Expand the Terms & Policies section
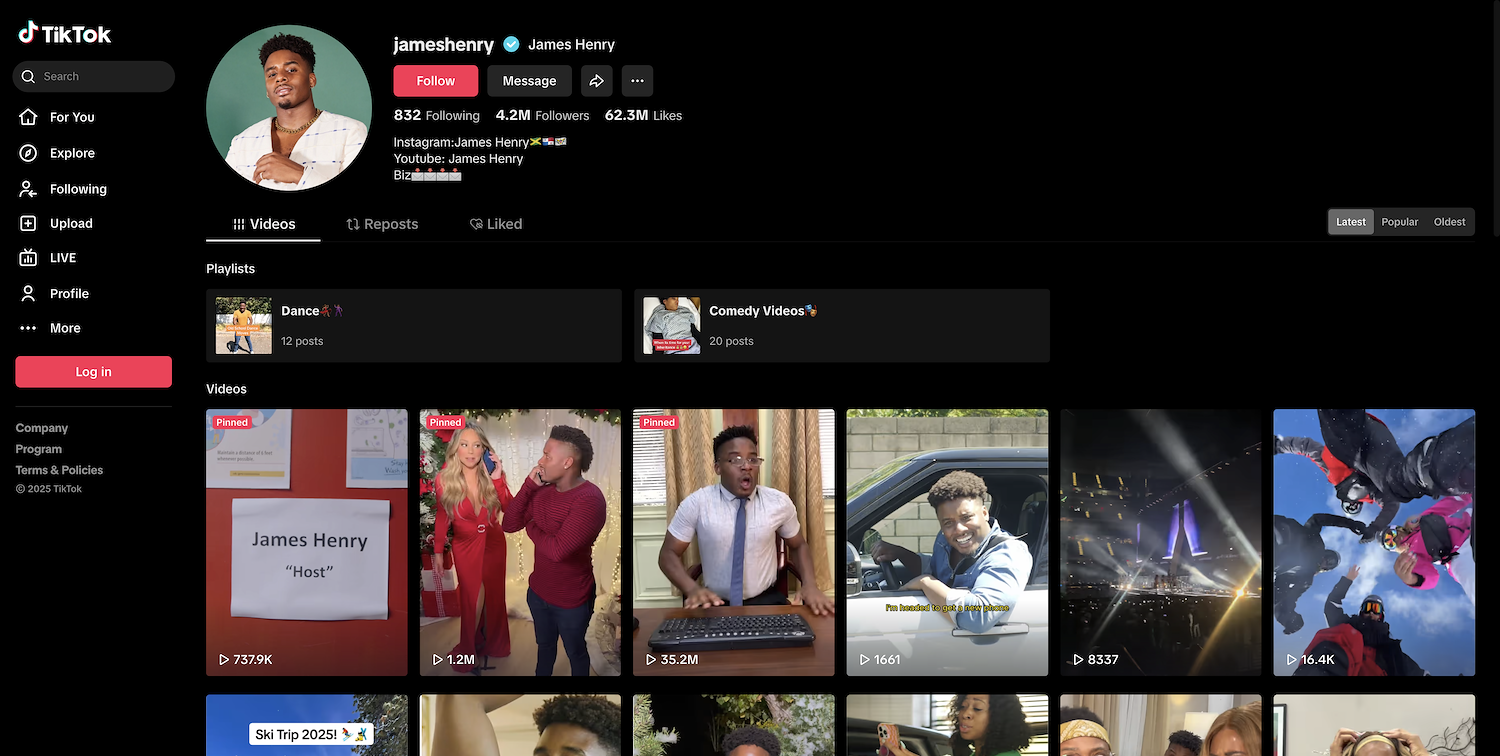Viewport: 1500px width, 756px height. coord(59,470)
